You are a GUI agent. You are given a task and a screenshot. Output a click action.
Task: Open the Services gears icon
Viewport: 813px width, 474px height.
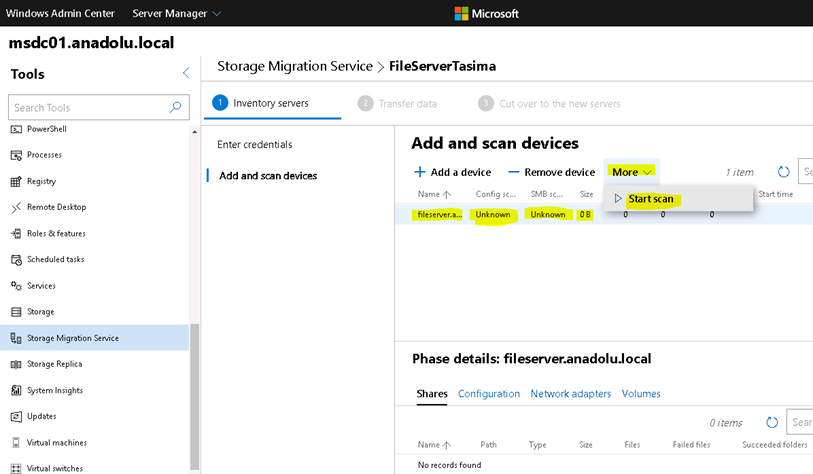[x=16, y=286]
